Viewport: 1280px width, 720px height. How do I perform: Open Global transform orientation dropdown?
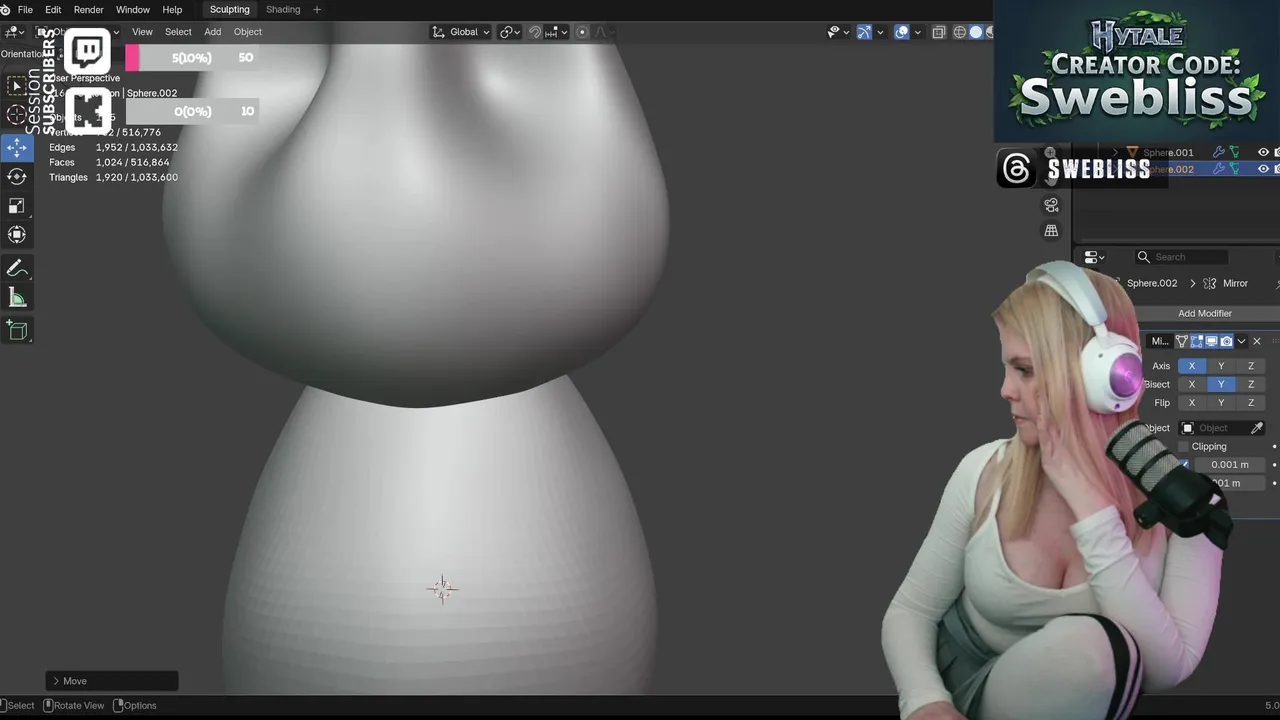pyautogui.click(x=461, y=32)
